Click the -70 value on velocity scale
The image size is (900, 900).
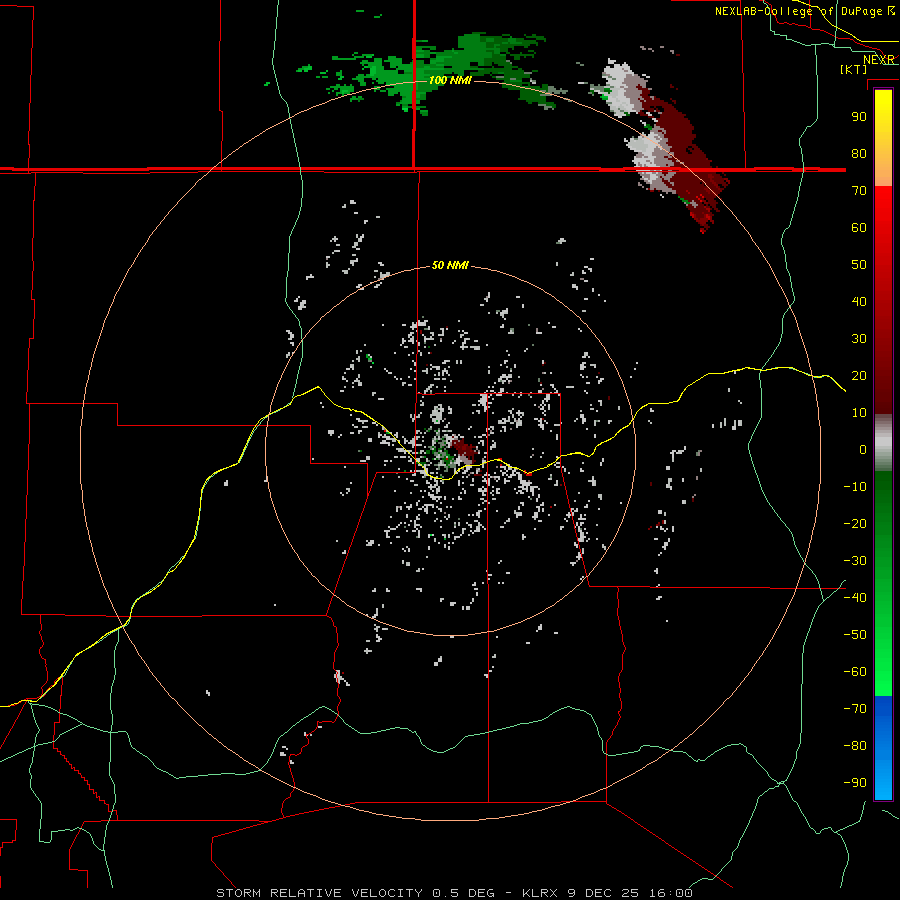[x=855, y=709]
